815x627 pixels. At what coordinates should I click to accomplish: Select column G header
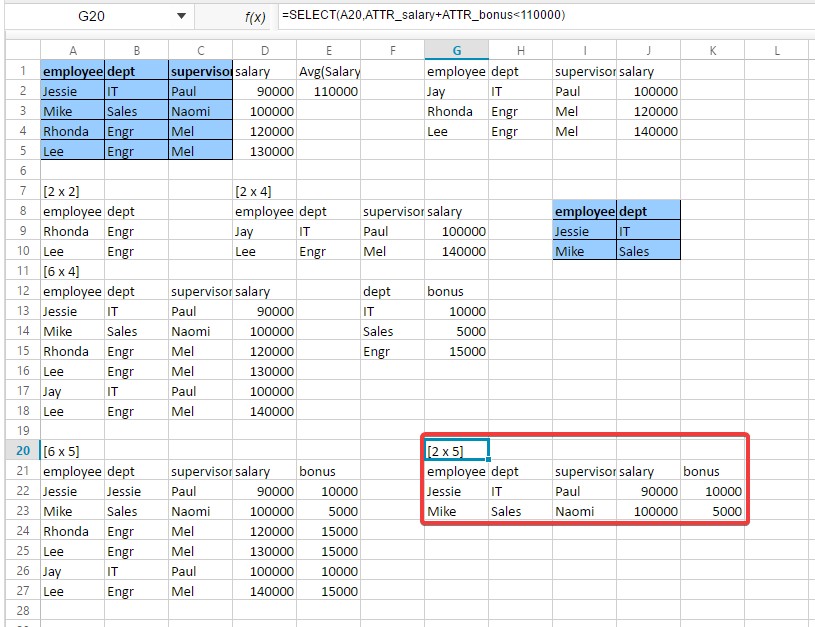tap(456, 48)
